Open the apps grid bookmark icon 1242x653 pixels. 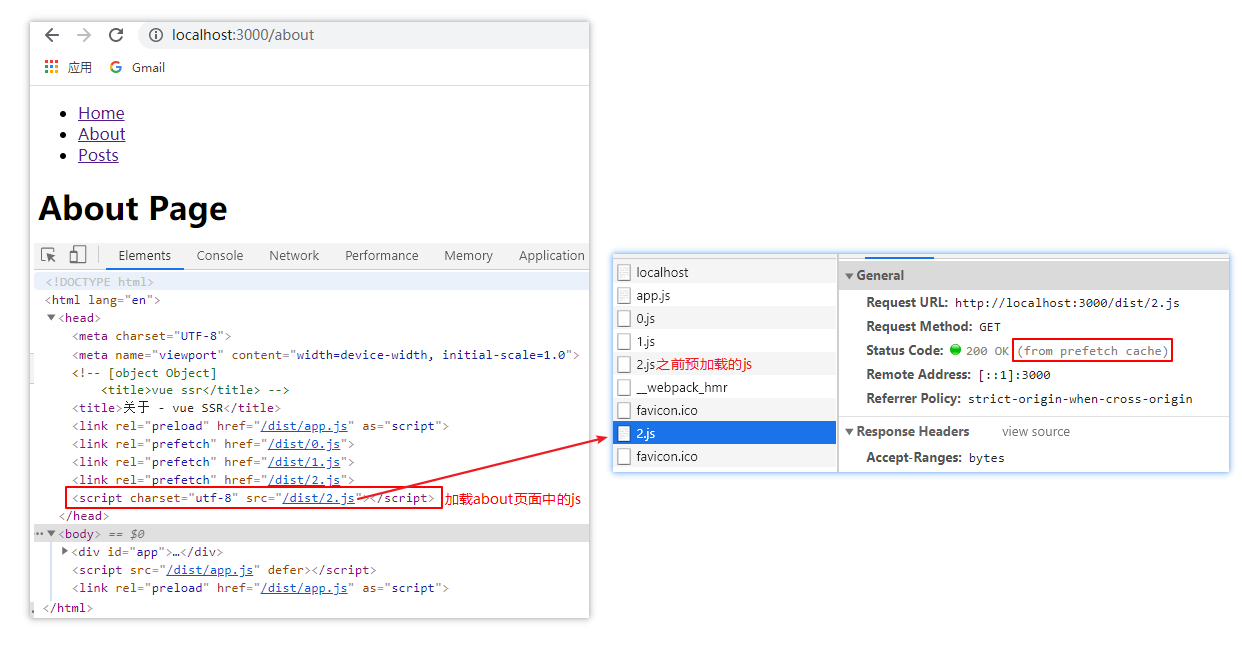point(52,67)
